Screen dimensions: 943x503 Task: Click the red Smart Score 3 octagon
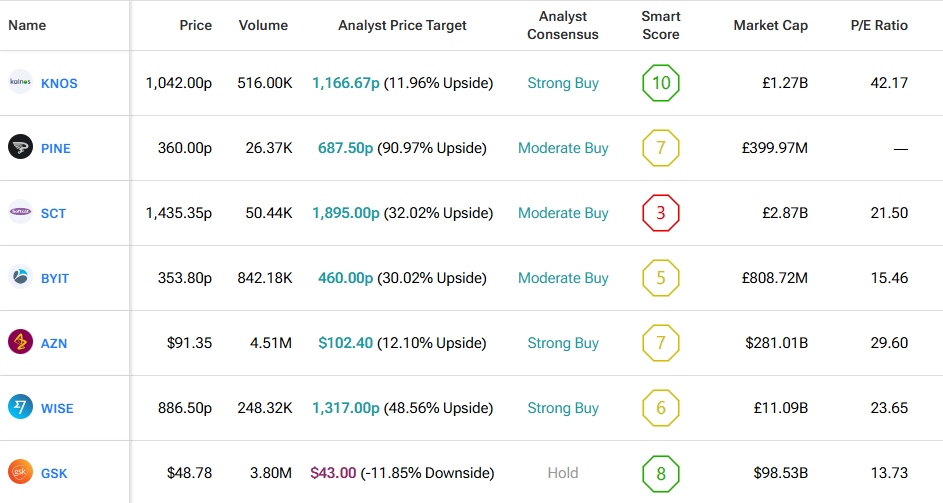pos(660,213)
